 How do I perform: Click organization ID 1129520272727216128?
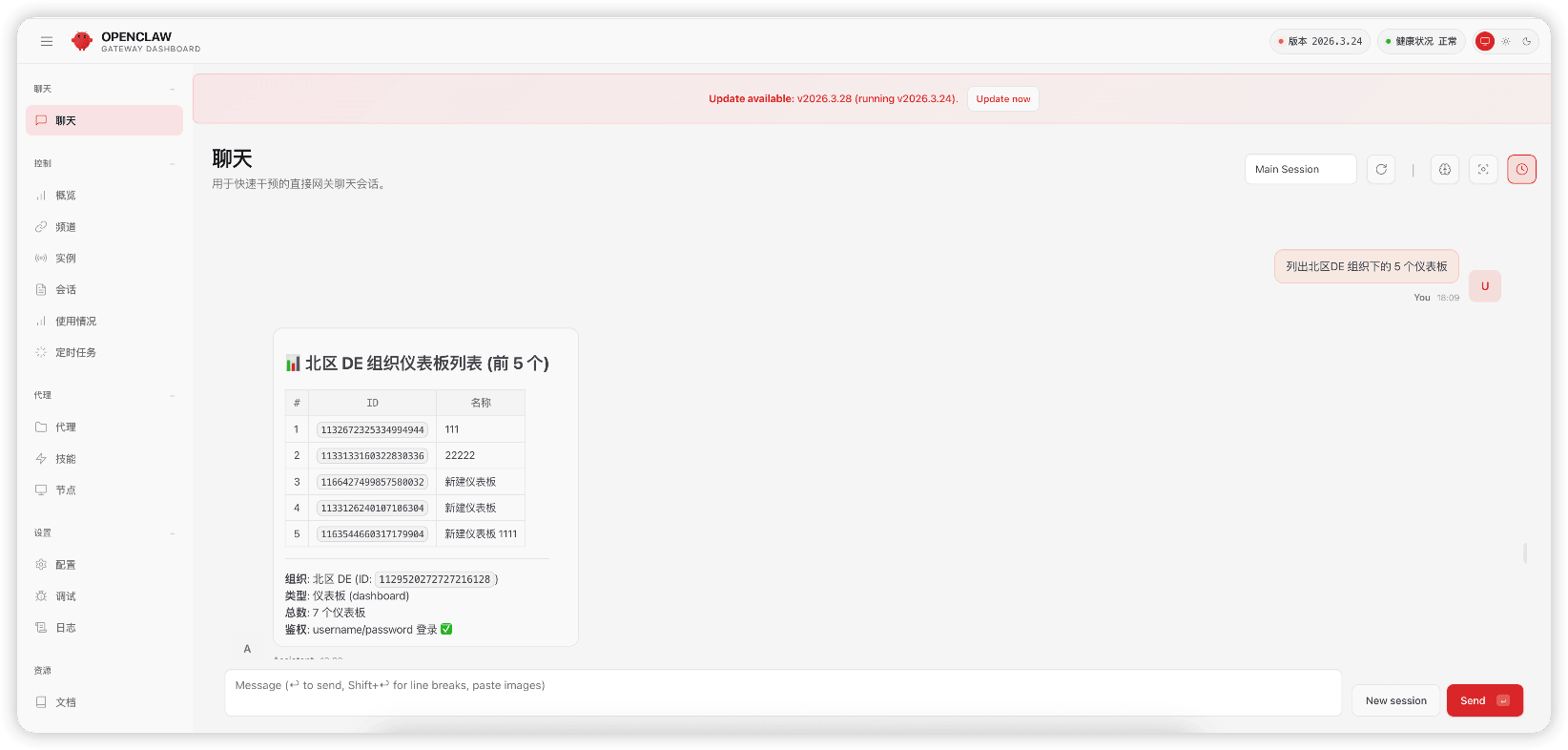click(435, 579)
